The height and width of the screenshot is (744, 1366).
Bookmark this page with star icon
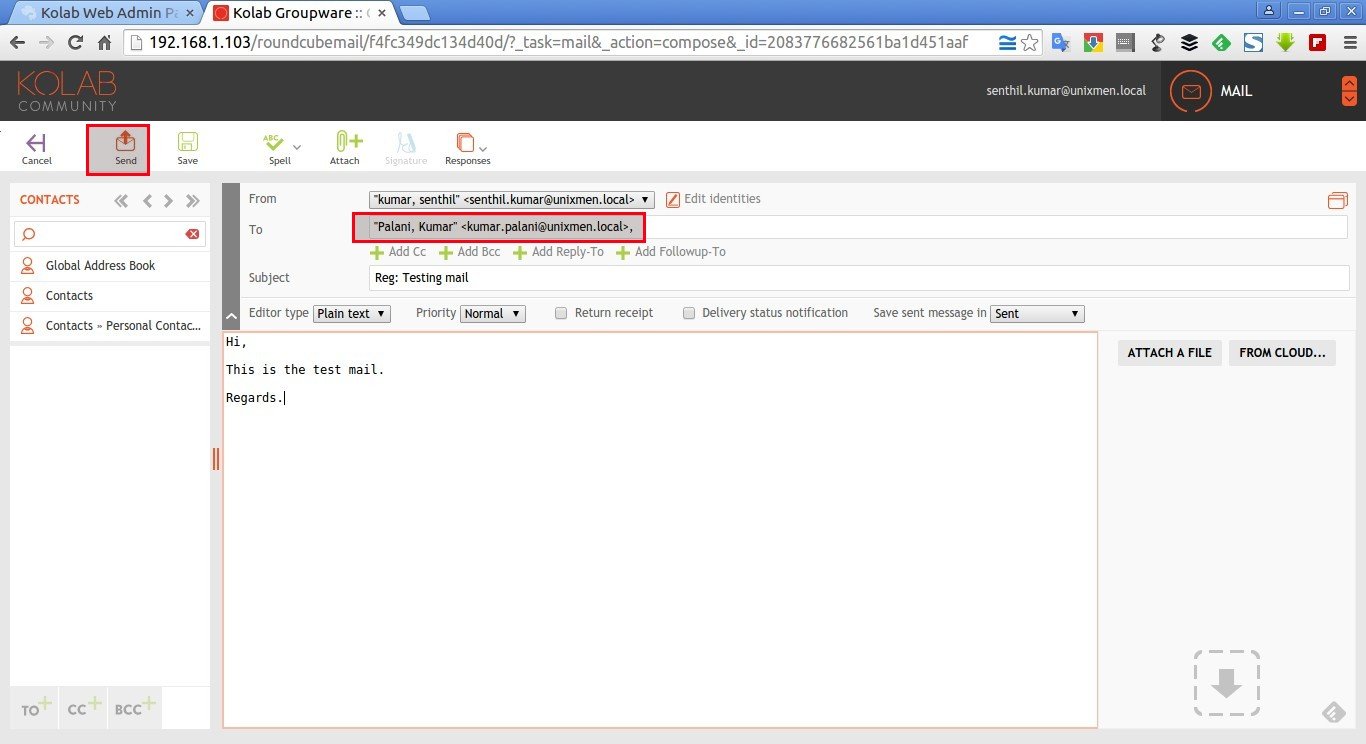coord(1029,43)
